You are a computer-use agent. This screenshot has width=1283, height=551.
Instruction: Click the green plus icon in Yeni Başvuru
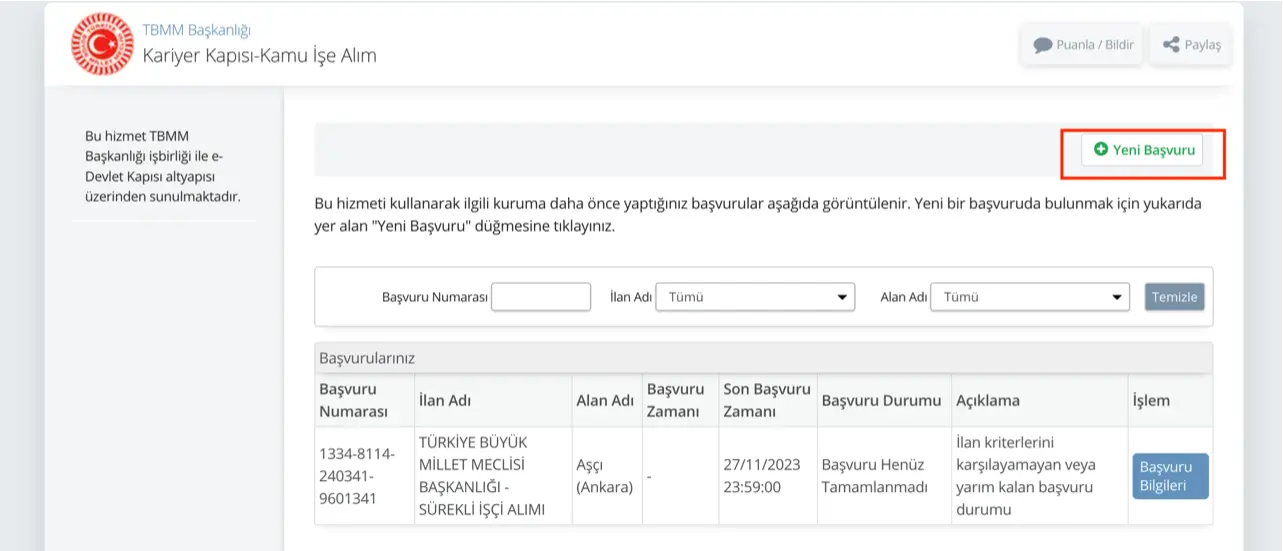point(1101,149)
